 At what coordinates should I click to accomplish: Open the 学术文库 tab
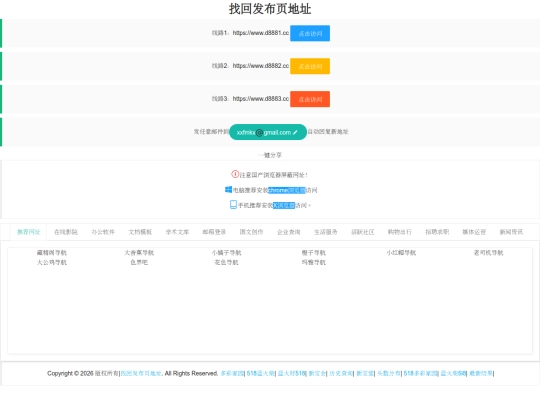177,232
